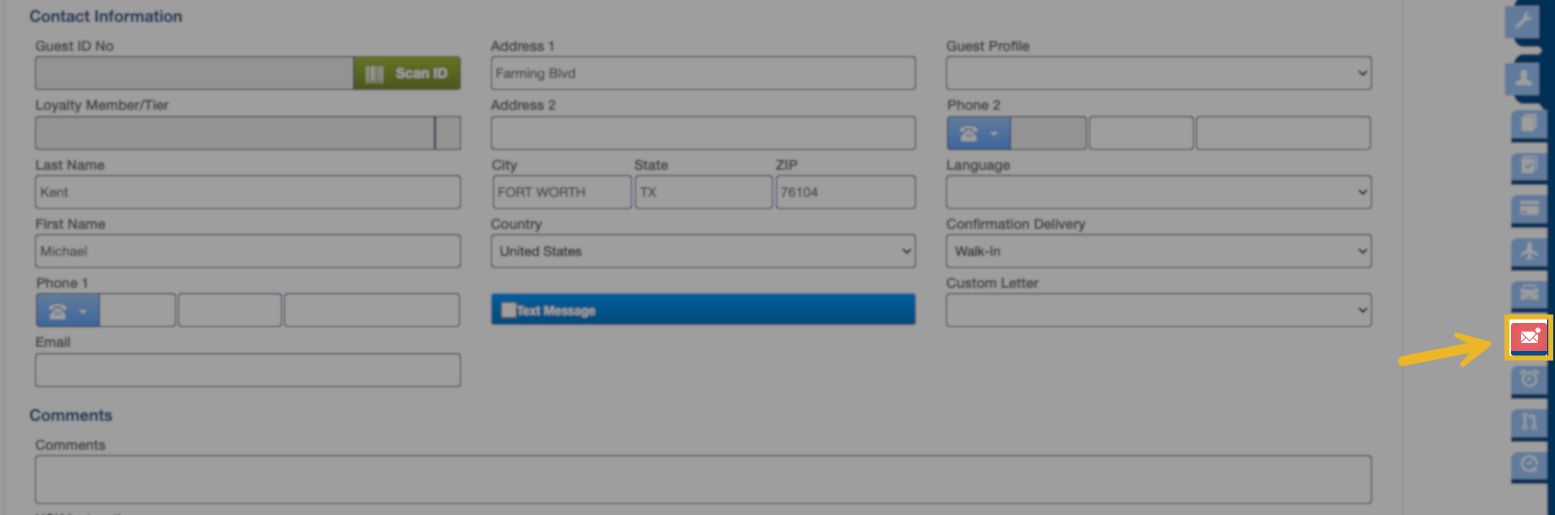Expand the Country dropdown
Image resolution: width=1555 pixels, height=515 pixels.
click(x=702, y=251)
